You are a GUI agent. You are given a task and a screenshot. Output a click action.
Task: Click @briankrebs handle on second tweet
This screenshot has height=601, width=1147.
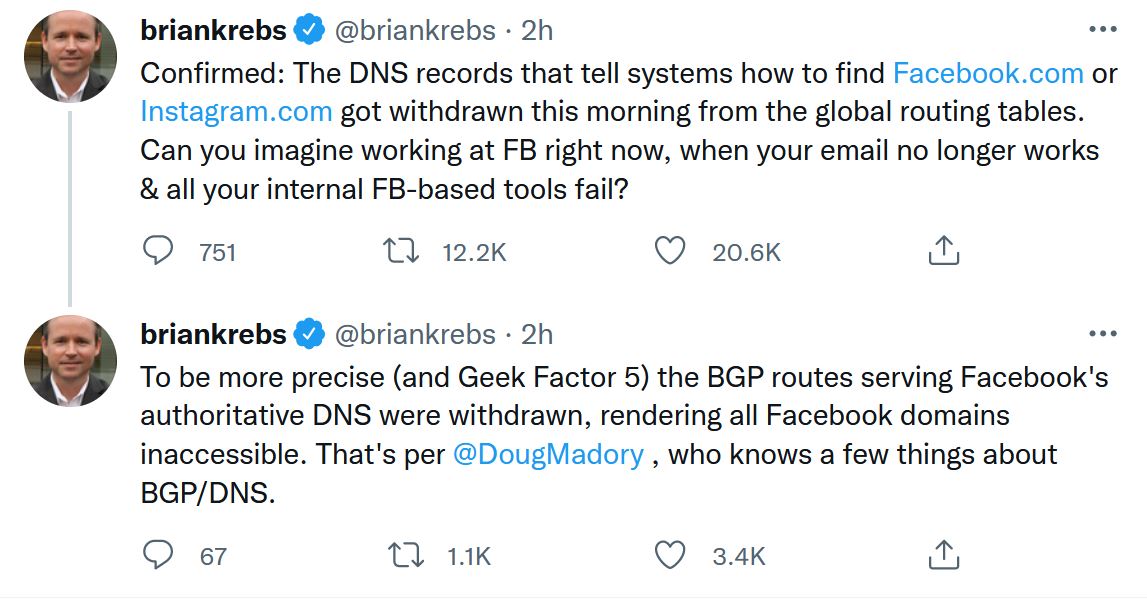(x=414, y=334)
